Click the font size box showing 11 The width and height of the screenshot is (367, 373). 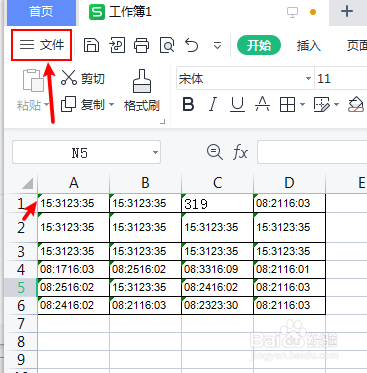coord(340,79)
